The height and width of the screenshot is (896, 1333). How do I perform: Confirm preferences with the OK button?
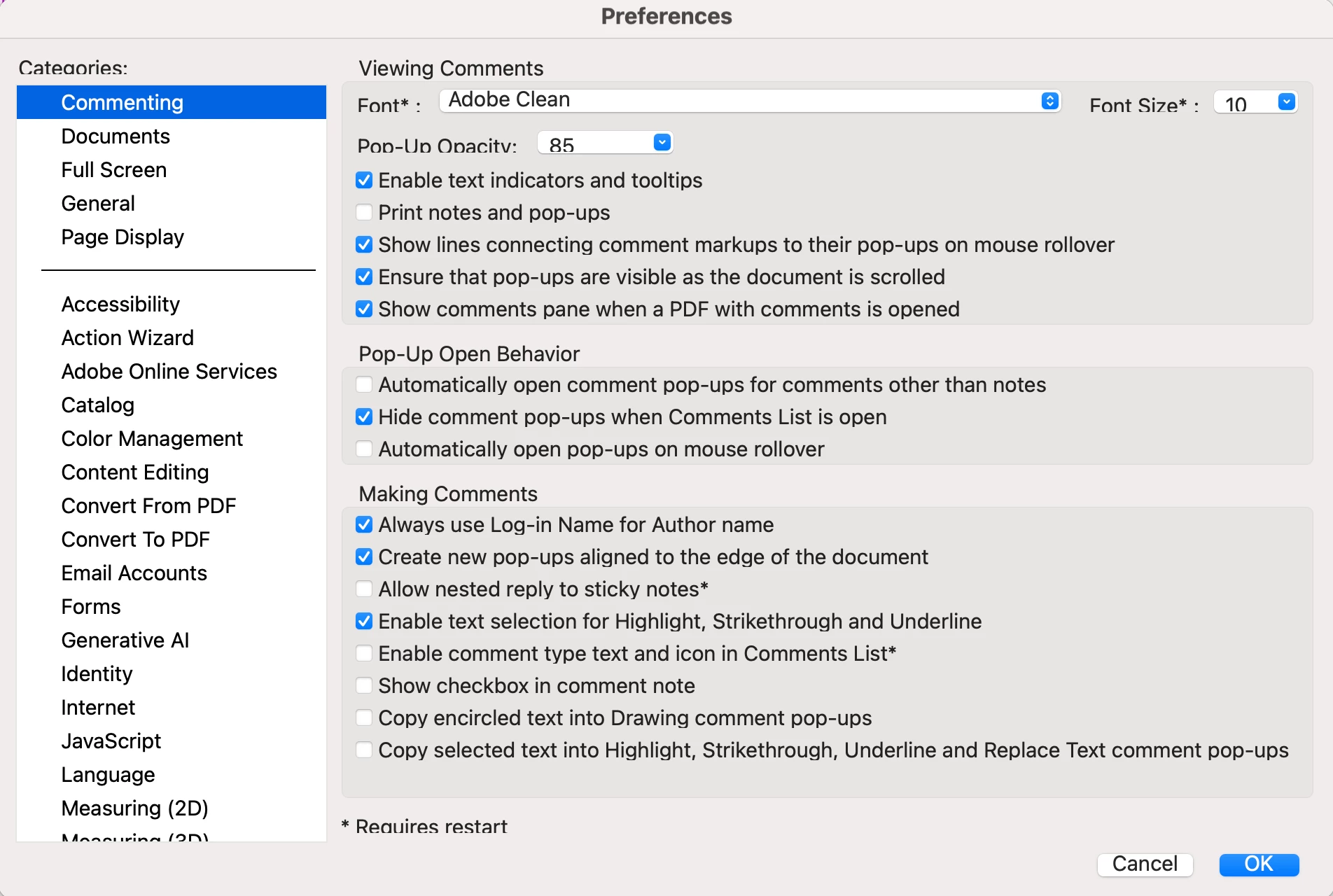(1258, 864)
